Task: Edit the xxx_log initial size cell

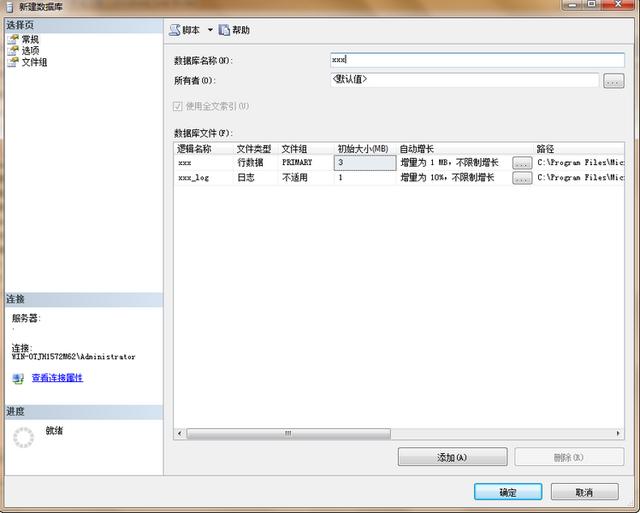Action: [365, 178]
